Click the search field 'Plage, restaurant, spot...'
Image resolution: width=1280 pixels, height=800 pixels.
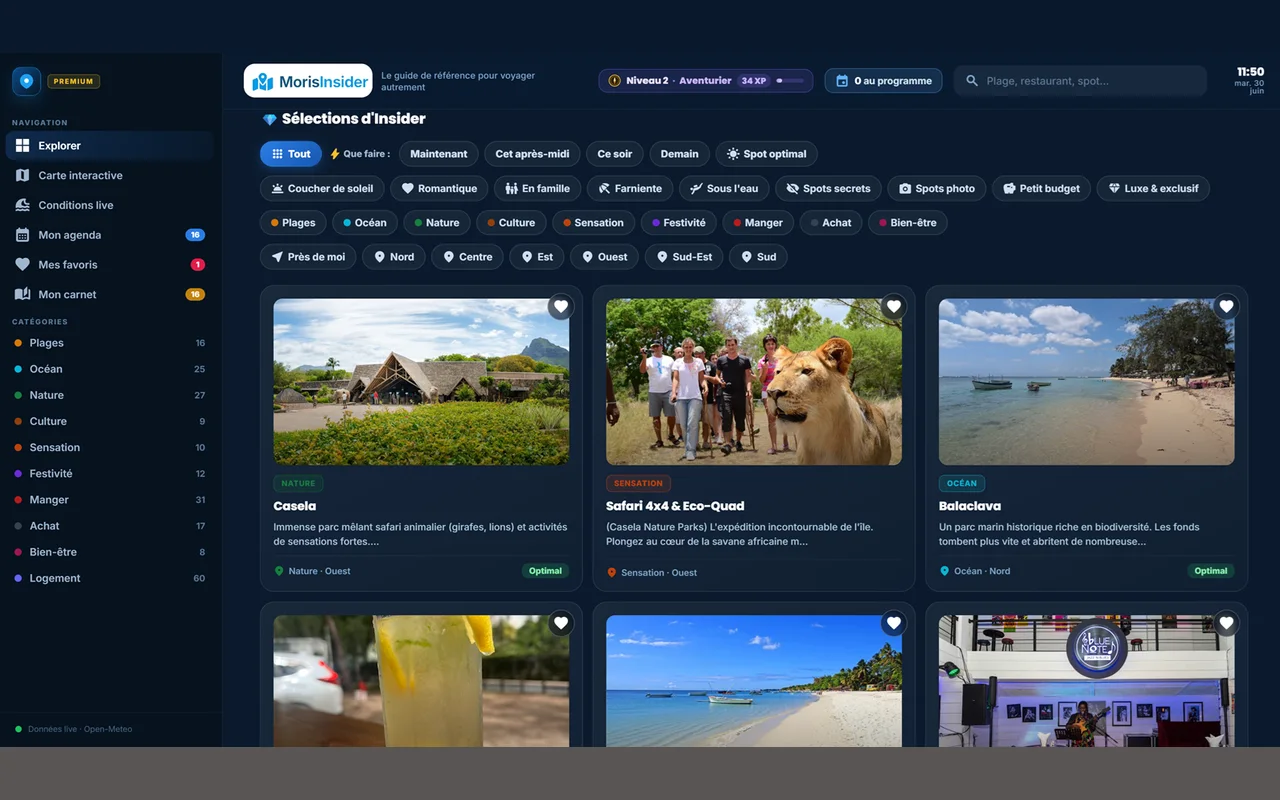pyautogui.click(x=1080, y=81)
